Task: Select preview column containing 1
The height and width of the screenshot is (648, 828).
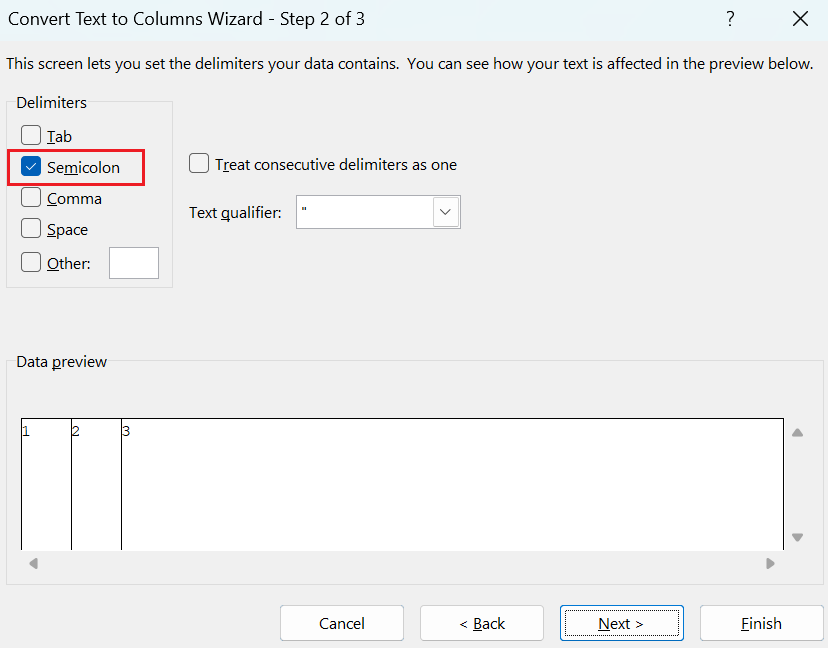Action: (46, 484)
